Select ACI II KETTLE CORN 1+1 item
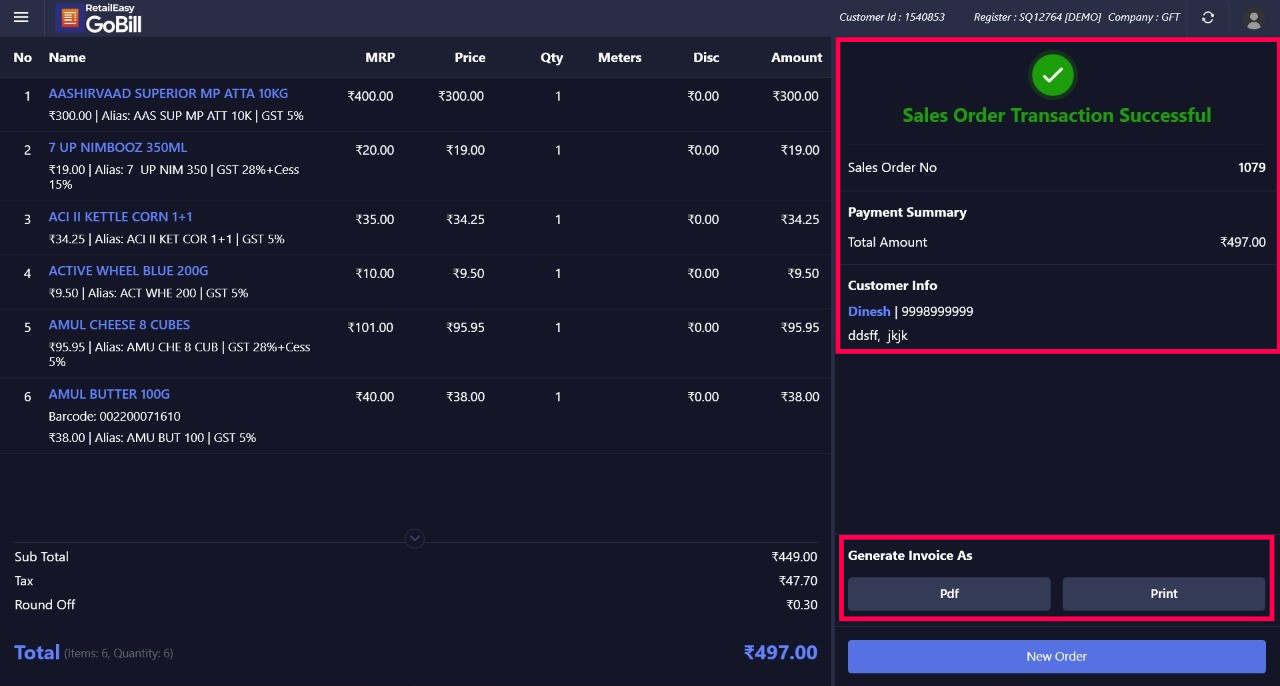 (x=121, y=216)
